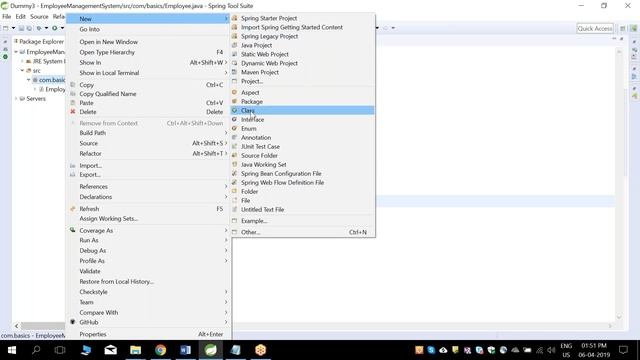Image resolution: width=640 pixels, height=360 pixels.
Task: Choose Other... in the New submenu
Action: point(302,232)
